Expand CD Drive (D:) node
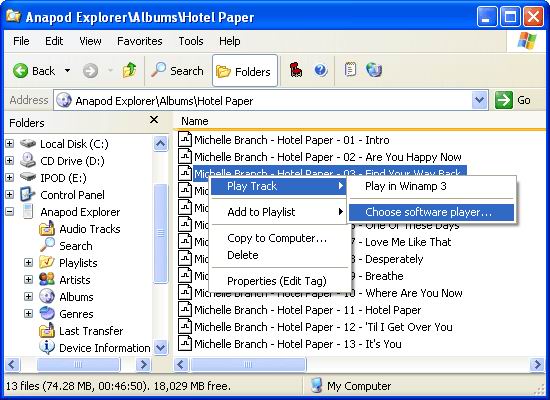The image size is (550, 400). (x=9, y=161)
